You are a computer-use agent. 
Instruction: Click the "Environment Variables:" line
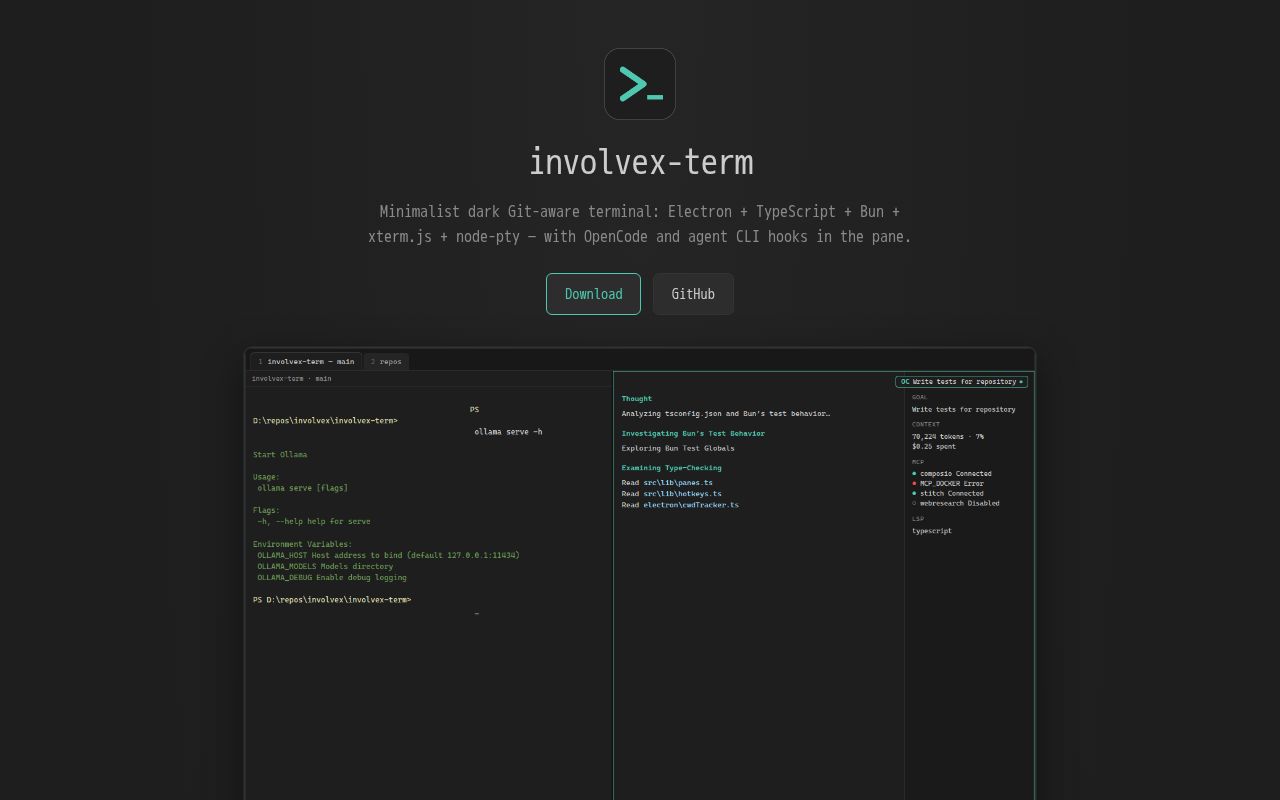click(302, 544)
